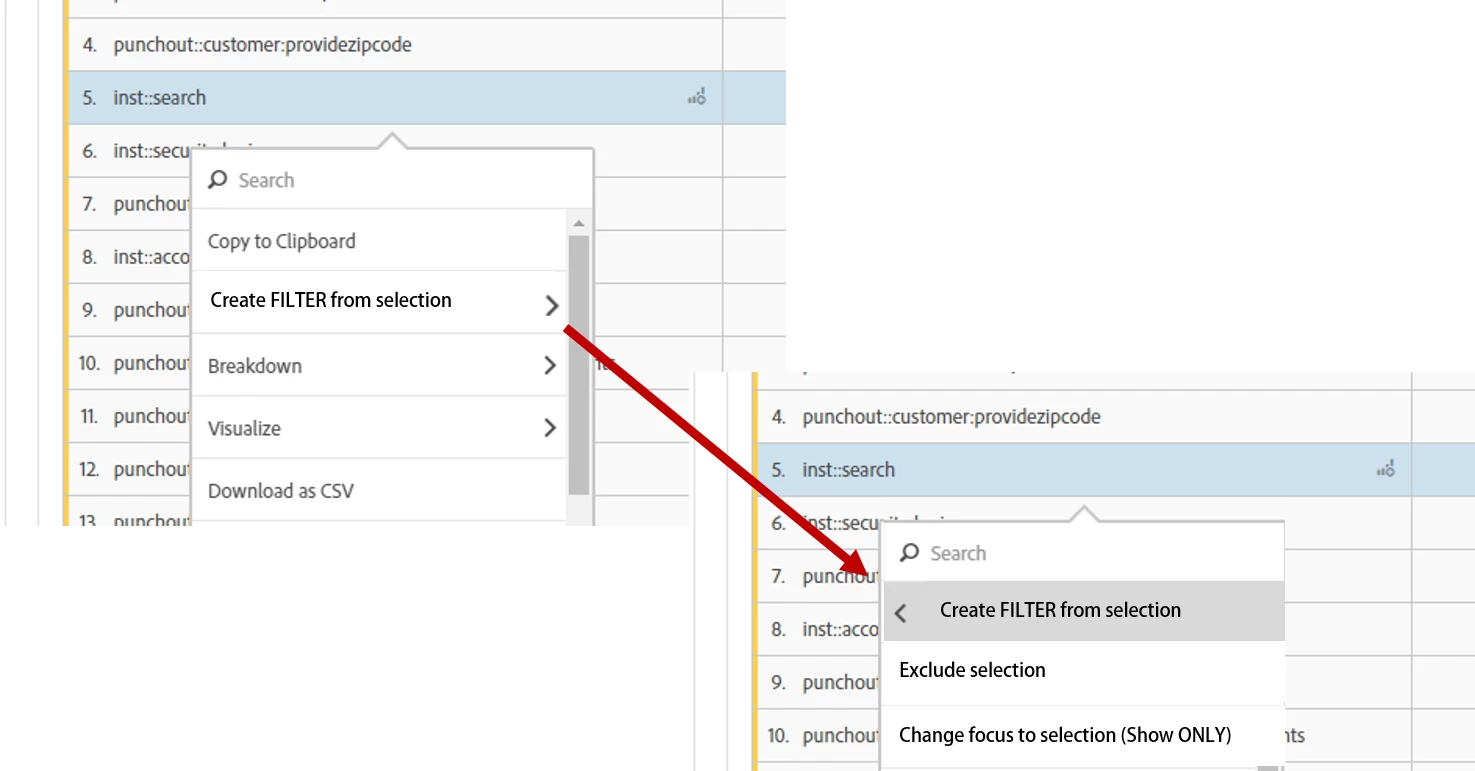Screen dimensions: 1475x771
Task: Focus the Search field above Copy to Clipboard
Action: pos(392,180)
